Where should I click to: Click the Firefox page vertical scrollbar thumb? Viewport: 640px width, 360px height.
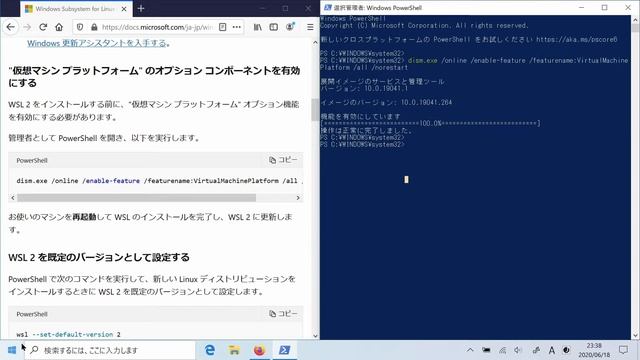(315, 110)
